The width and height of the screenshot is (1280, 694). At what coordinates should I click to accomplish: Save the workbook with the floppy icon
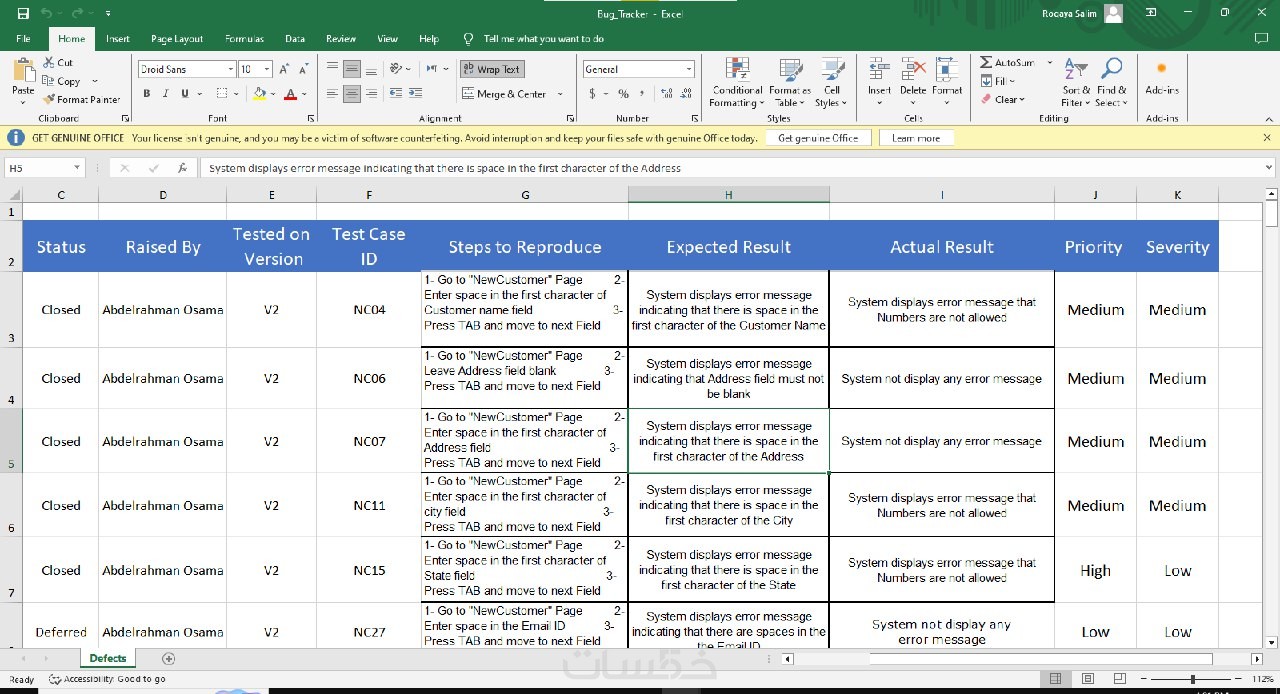(23, 13)
